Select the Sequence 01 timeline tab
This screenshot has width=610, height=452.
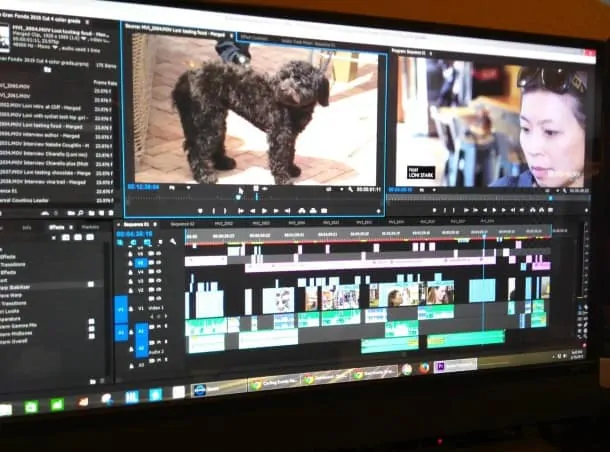tap(136, 224)
